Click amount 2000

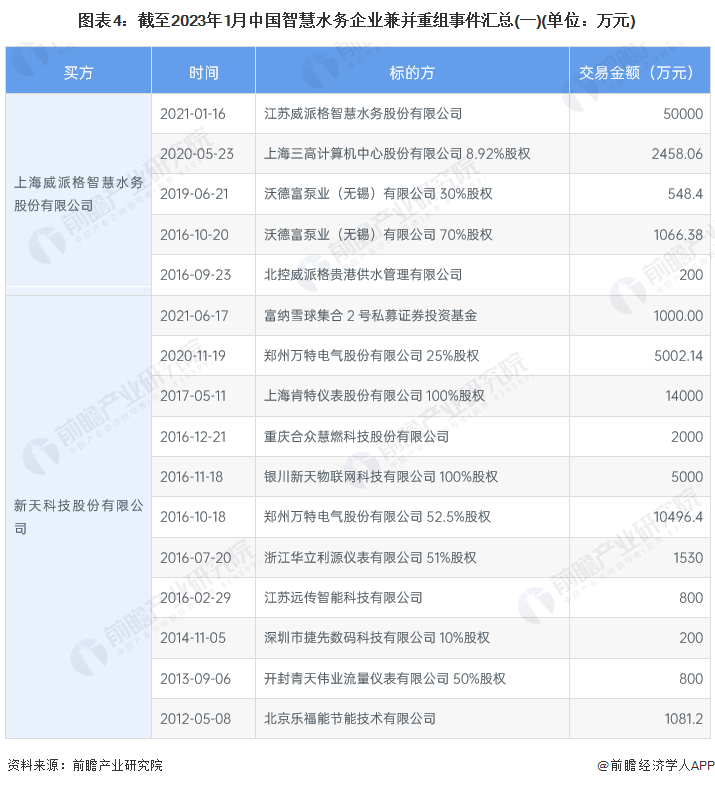[687, 437]
